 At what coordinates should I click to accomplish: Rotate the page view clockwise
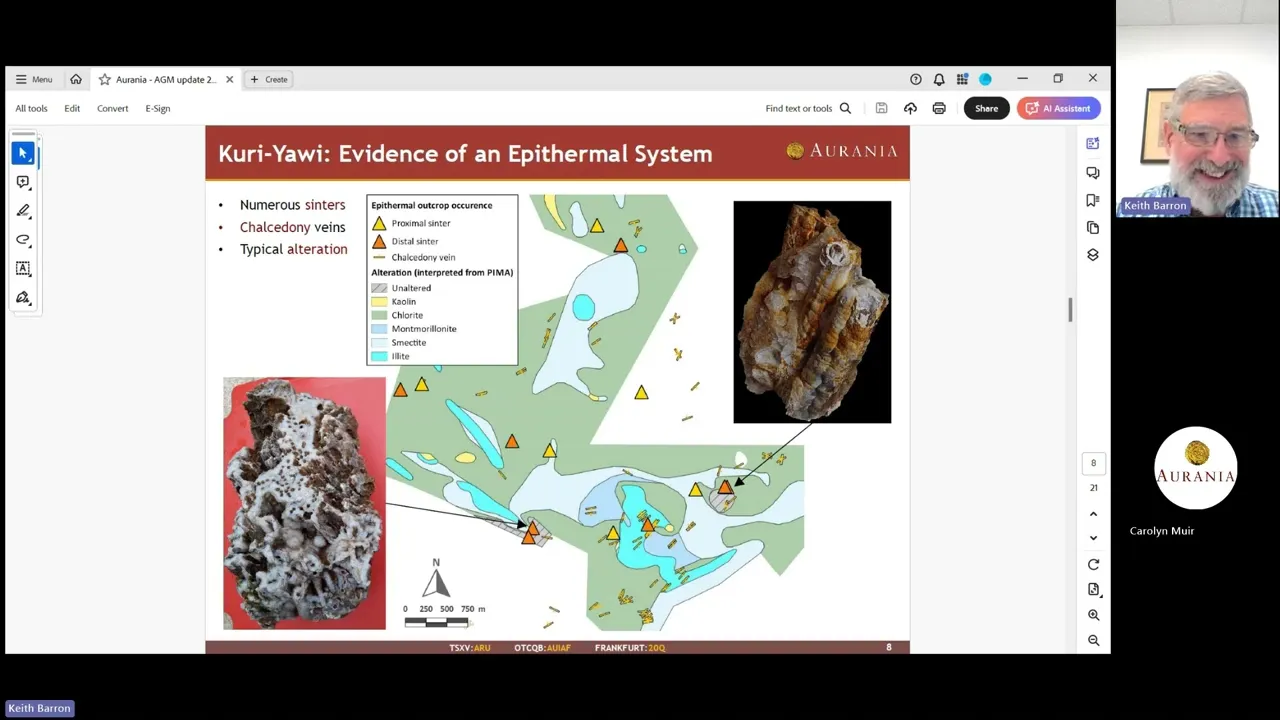pos(1093,564)
